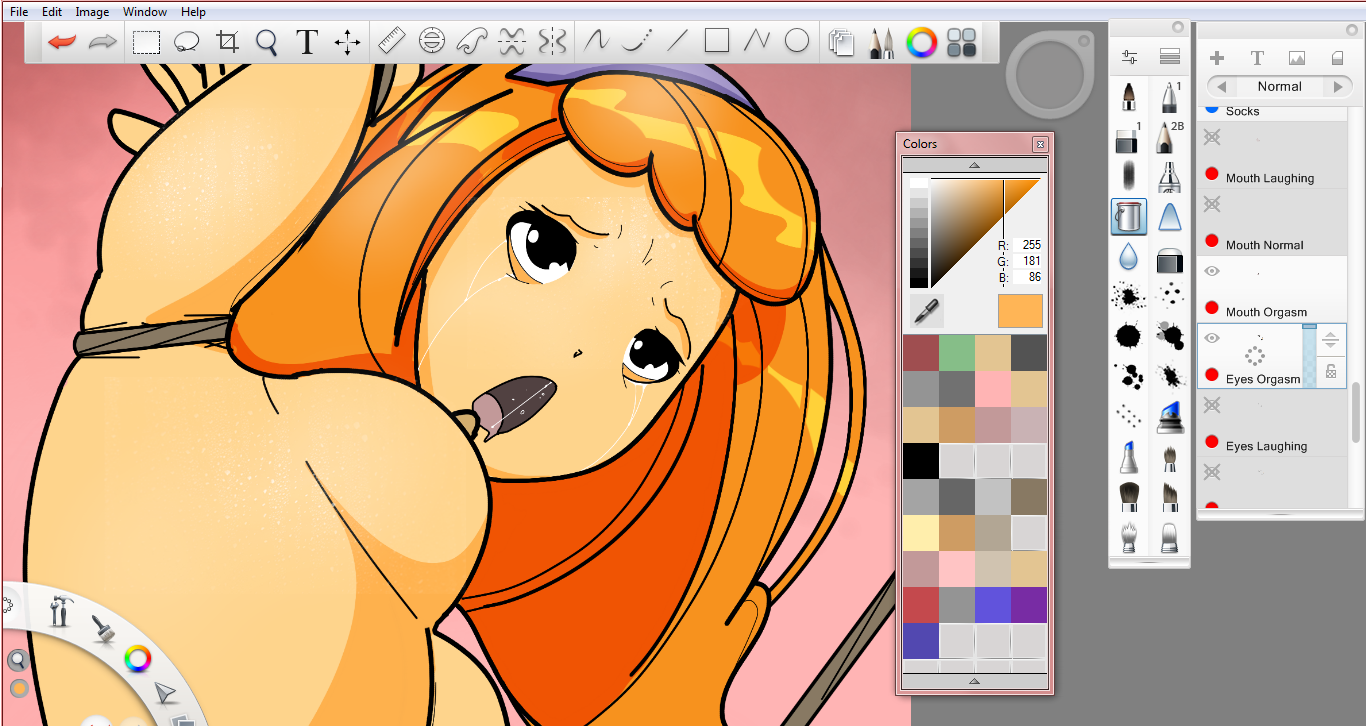1366x726 pixels.
Task: Select the paint bucket fill tool
Action: (x=1129, y=216)
